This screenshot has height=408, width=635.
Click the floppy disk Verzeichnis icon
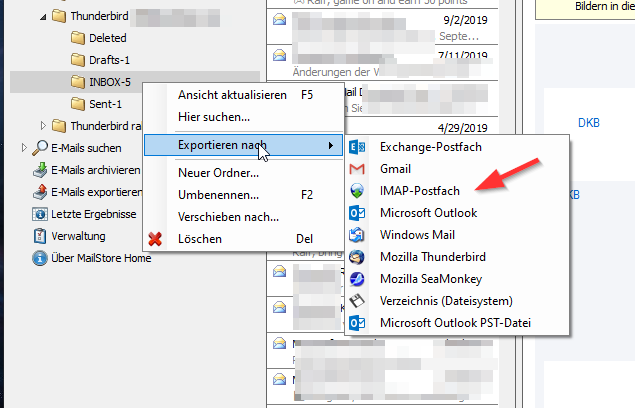[357, 301]
